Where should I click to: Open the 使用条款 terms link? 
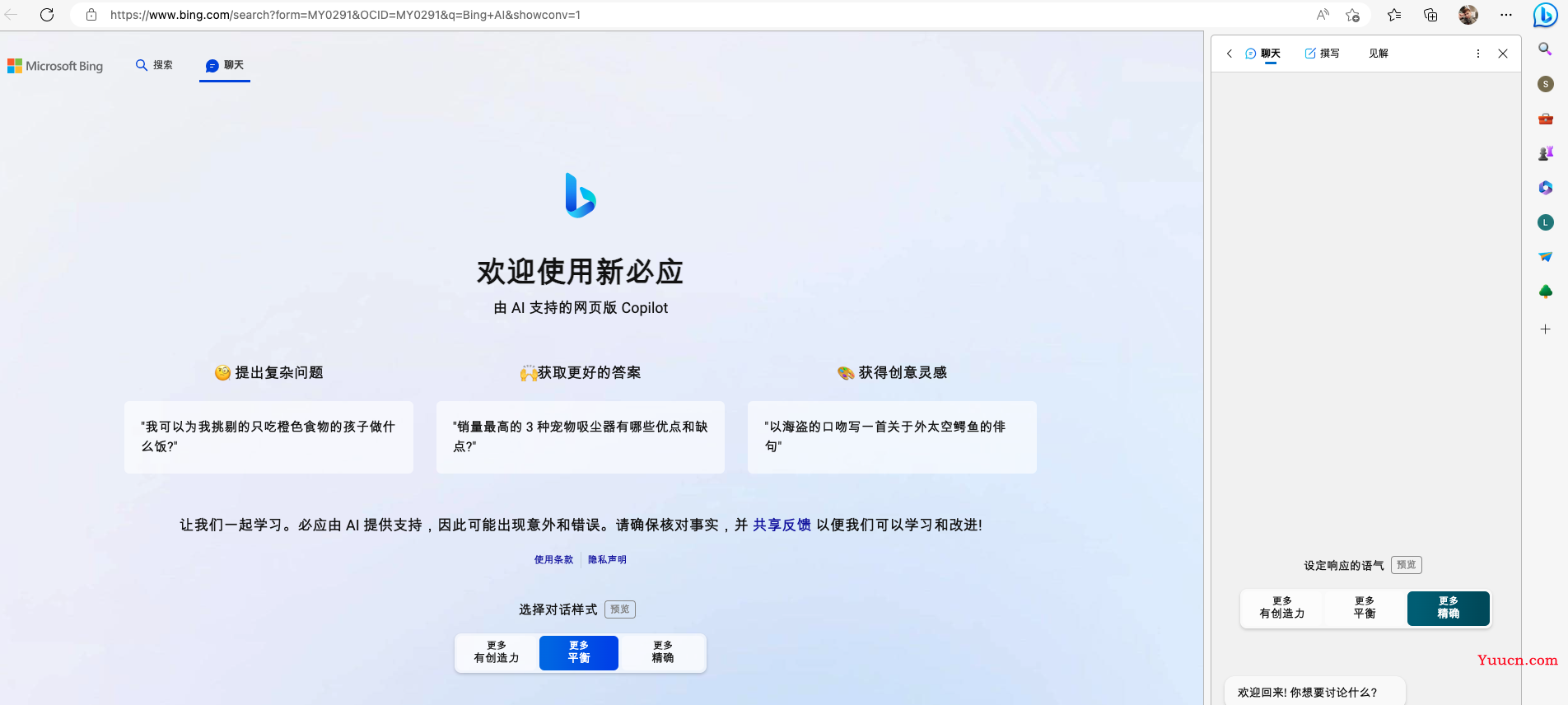(x=553, y=560)
